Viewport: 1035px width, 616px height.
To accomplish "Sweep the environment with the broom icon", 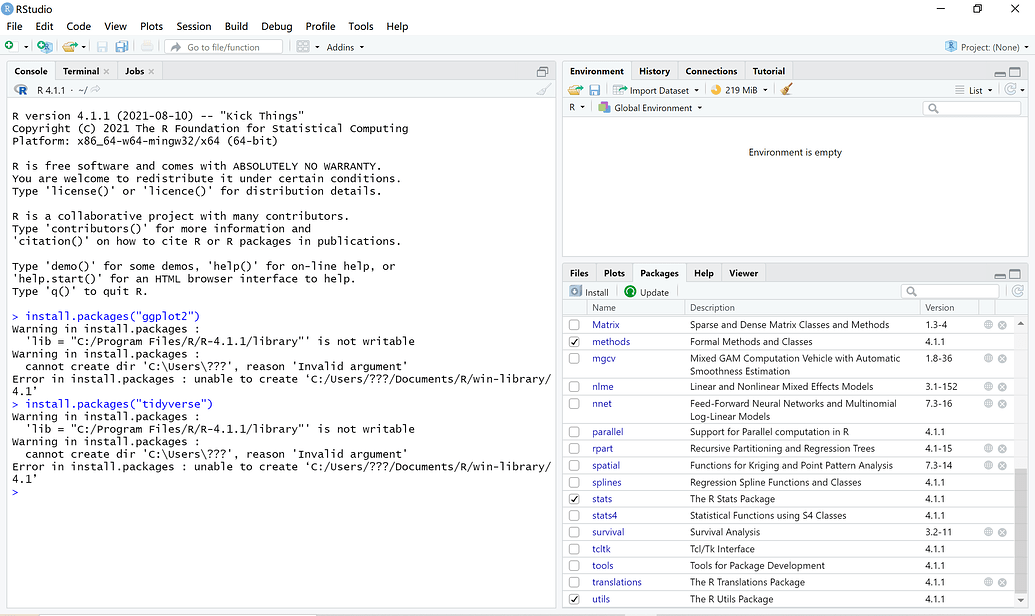I will click(784, 89).
